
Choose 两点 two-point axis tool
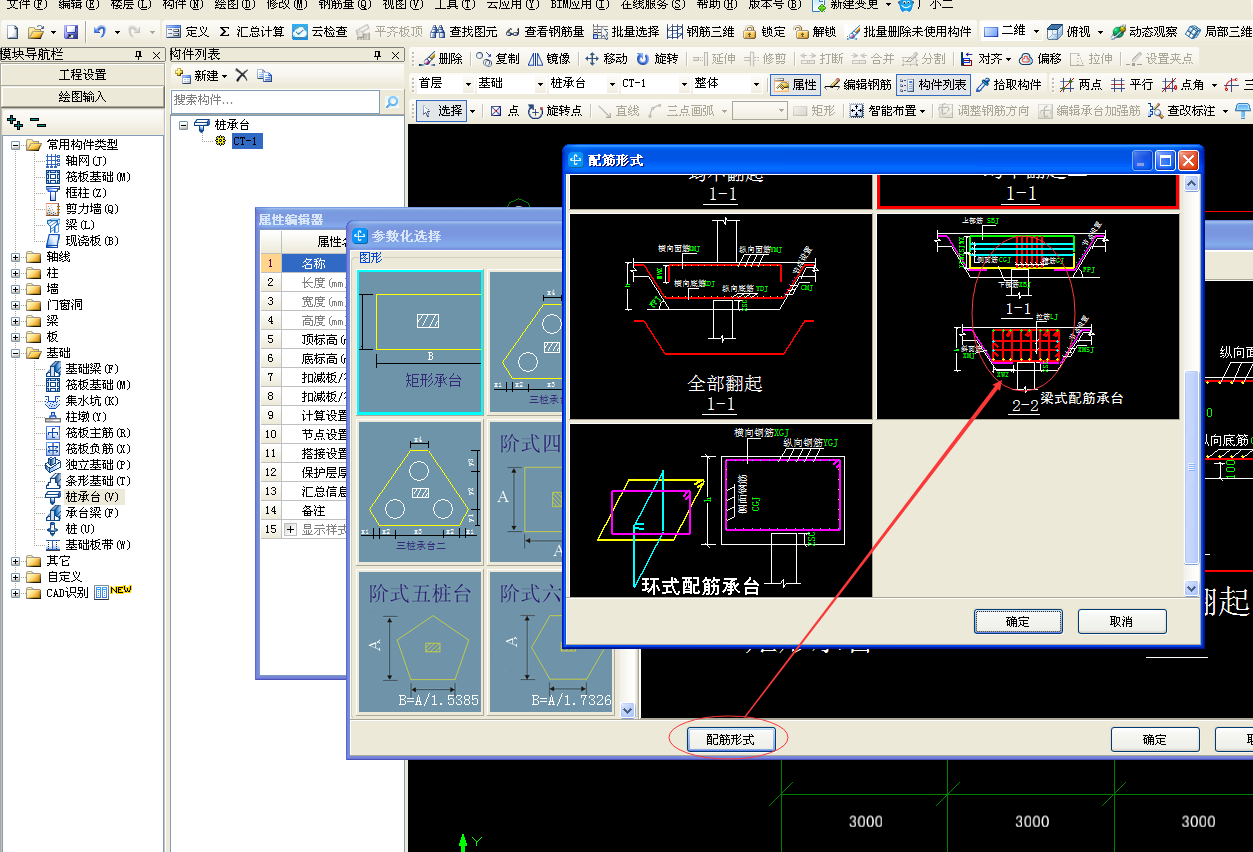[x=1081, y=85]
